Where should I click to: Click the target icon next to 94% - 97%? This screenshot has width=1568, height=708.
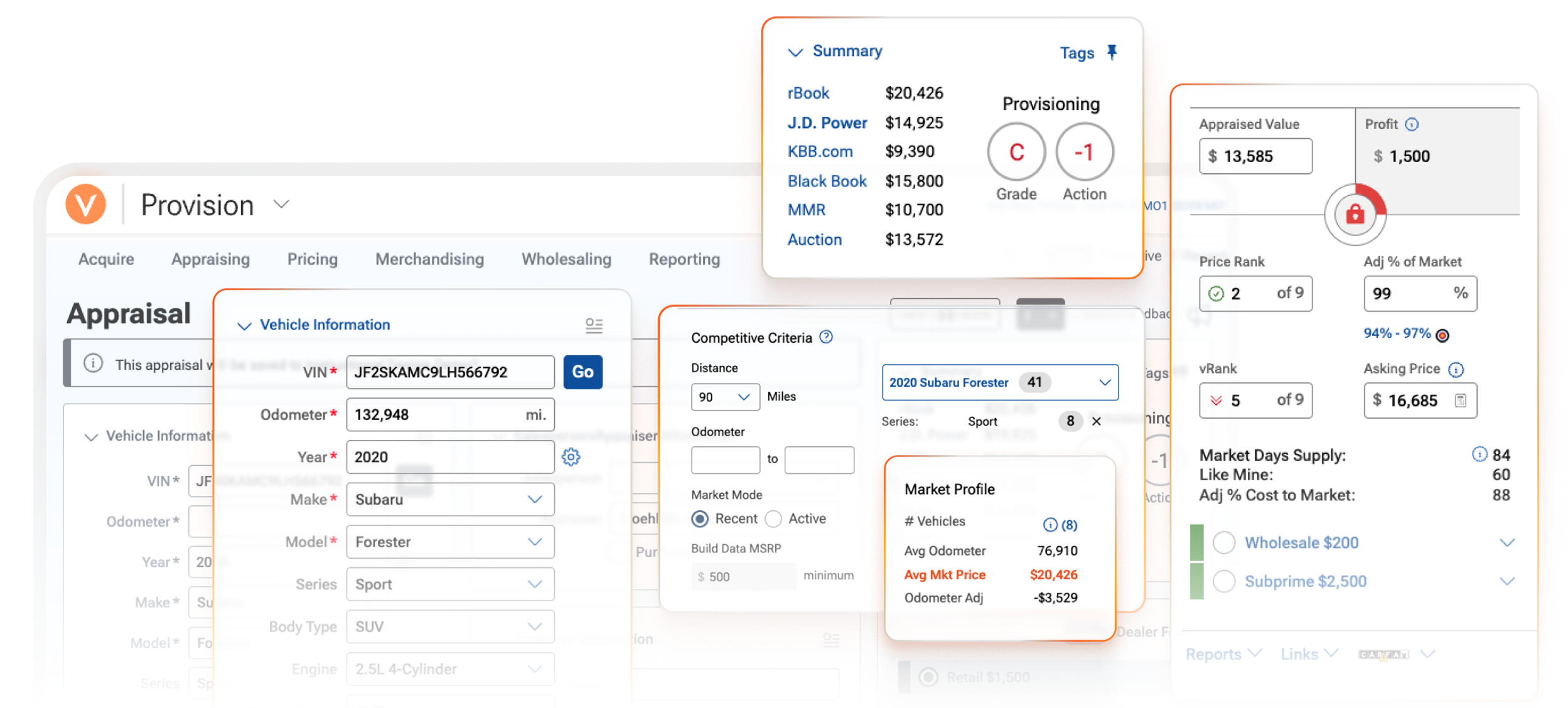[x=1442, y=335]
